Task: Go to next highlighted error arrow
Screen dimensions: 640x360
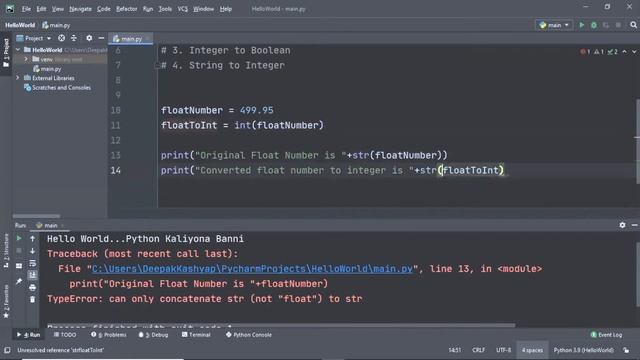Action: click(634, 52)
